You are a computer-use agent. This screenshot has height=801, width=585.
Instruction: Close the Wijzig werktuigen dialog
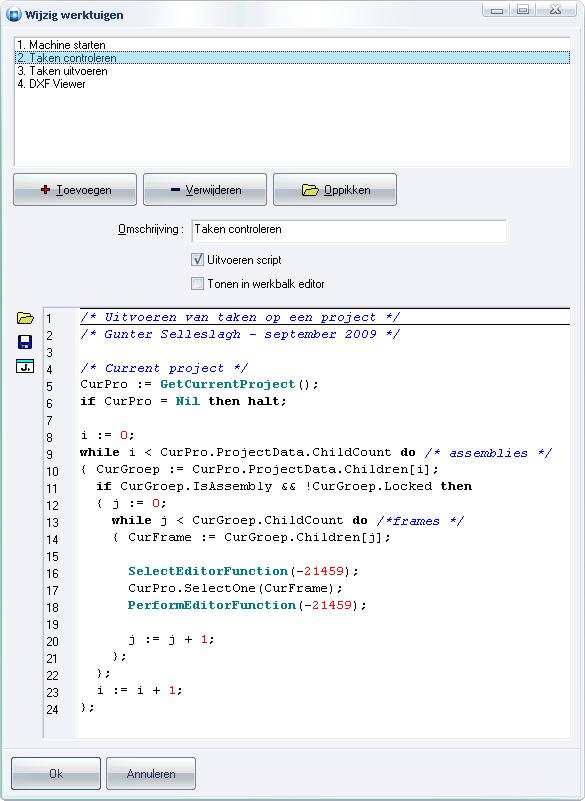[557, 9]
